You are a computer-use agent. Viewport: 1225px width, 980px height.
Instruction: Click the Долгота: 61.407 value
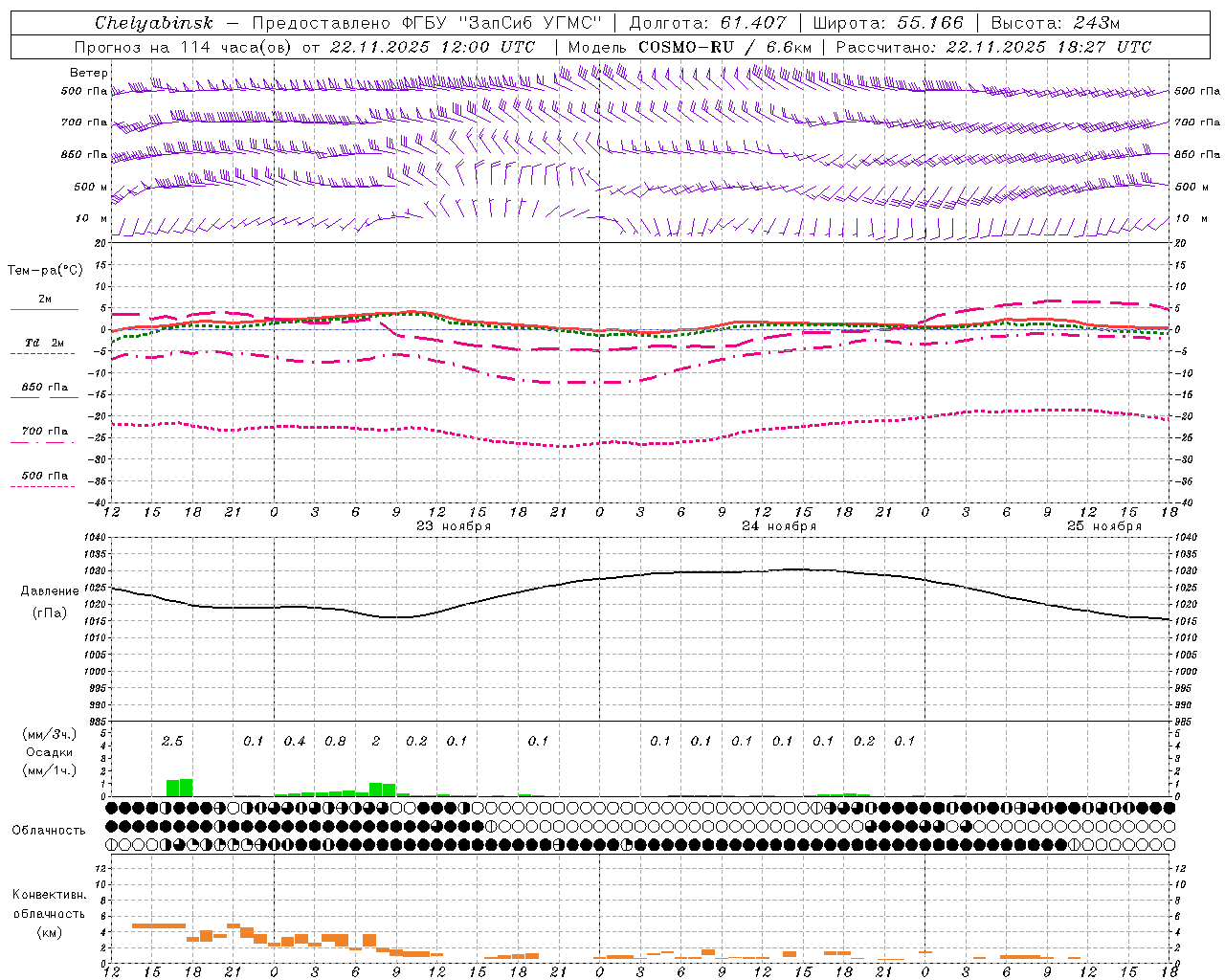[707, 23]
